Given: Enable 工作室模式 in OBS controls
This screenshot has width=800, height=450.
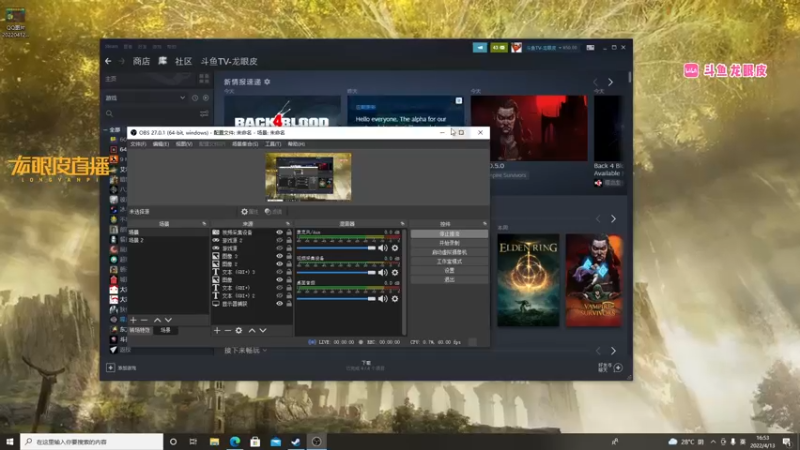Looking at the screenshot, I should coord(449,261).
